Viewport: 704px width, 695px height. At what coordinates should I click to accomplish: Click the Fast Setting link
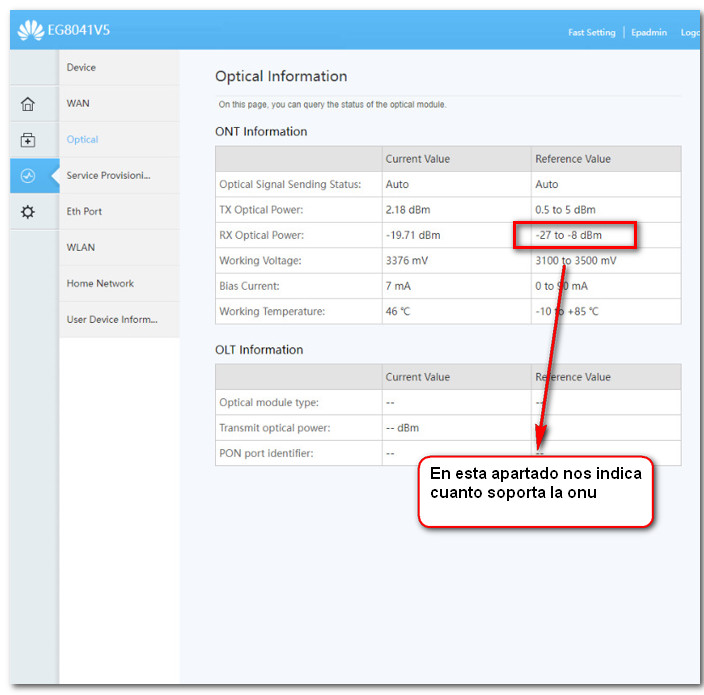pos(592,32)
